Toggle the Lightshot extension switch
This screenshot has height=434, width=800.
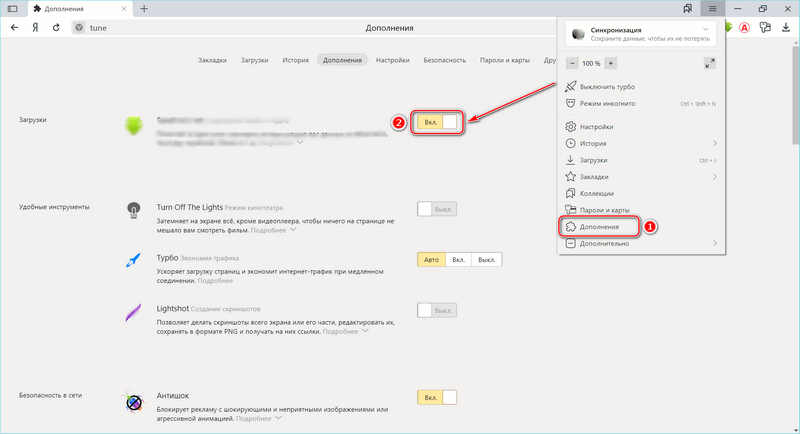coord(436,311)
